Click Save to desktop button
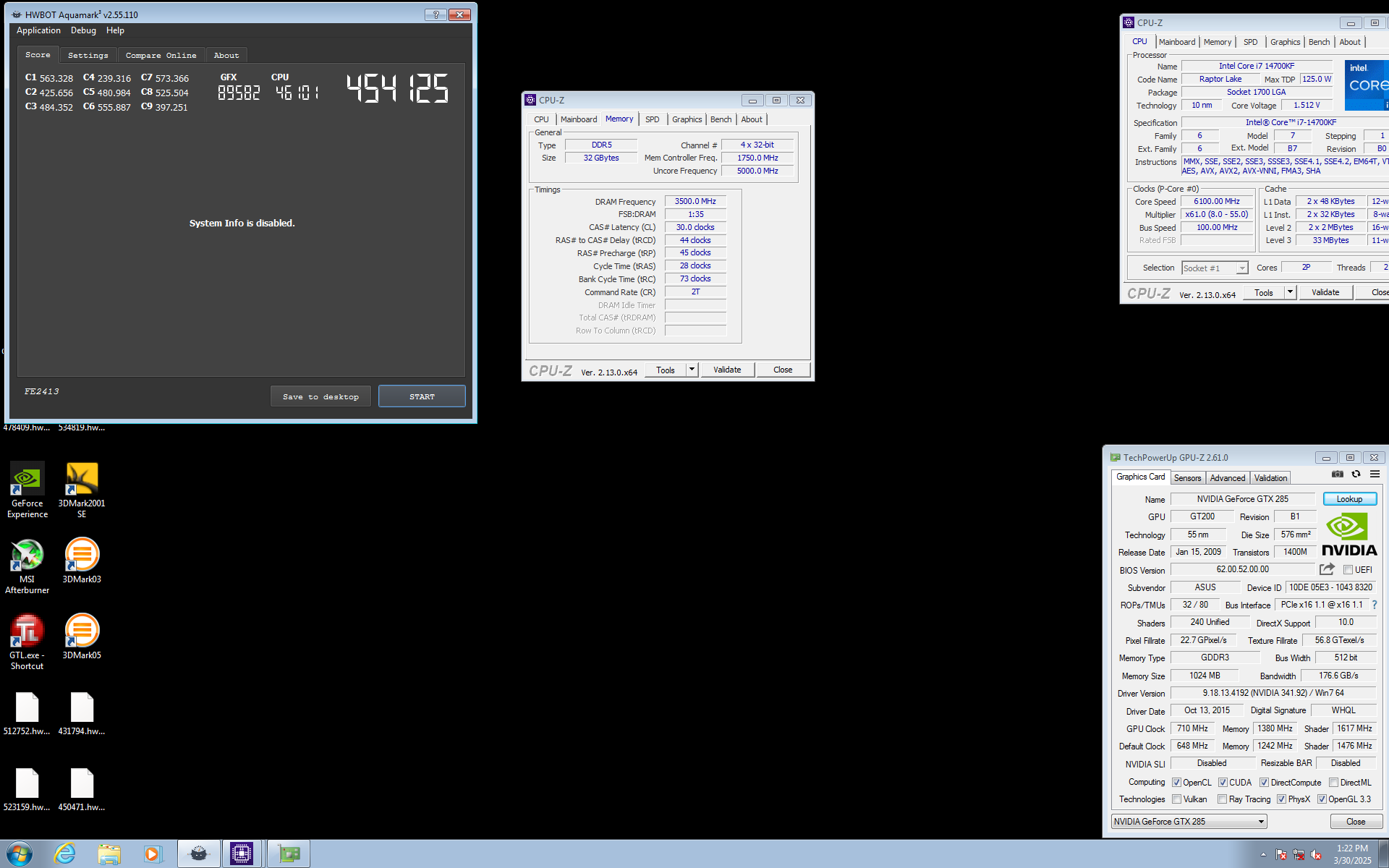Image resolution: width=1389 pixels, height=868 pixels. click(x=320, y=396)
